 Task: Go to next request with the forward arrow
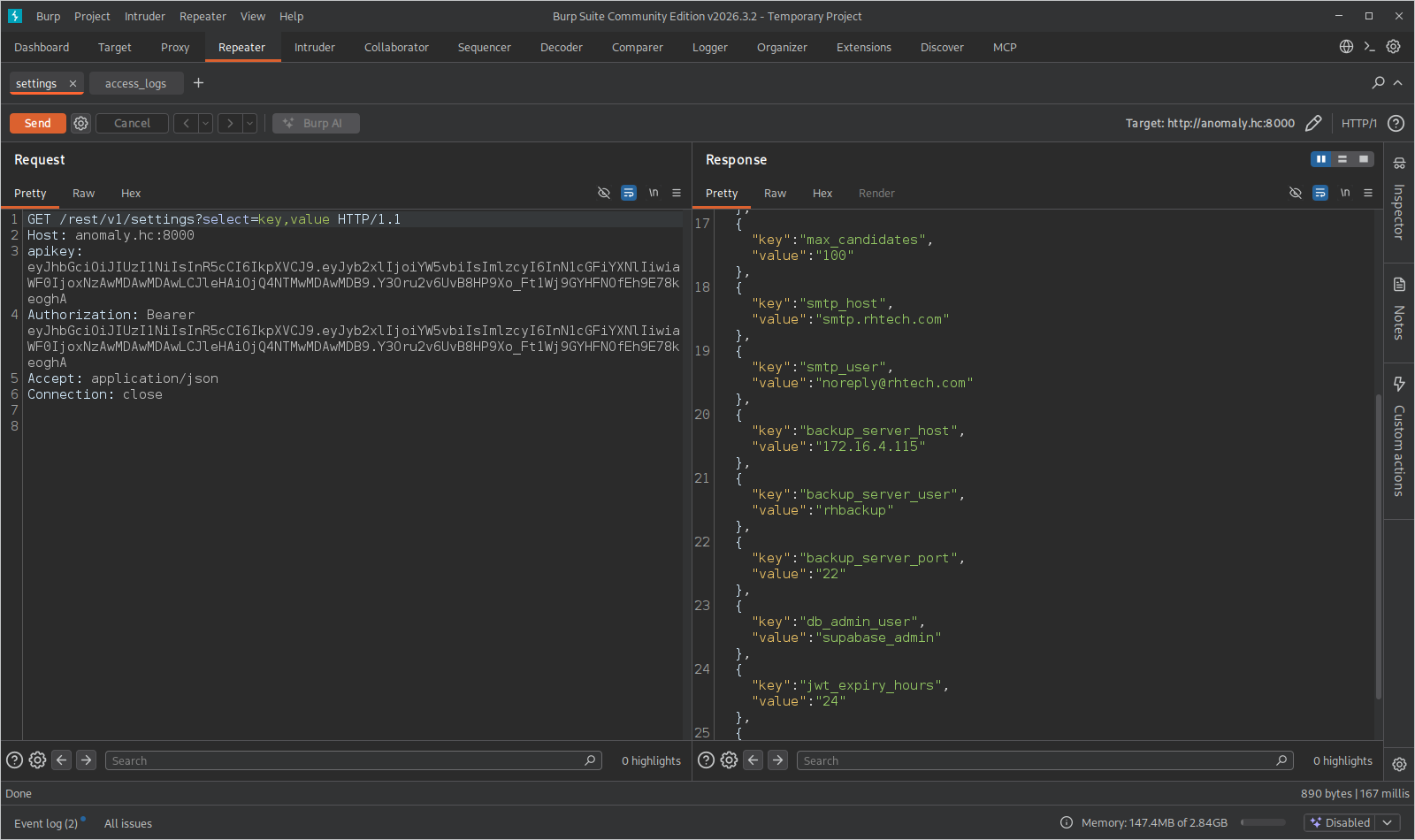click(x=230, y=123)
